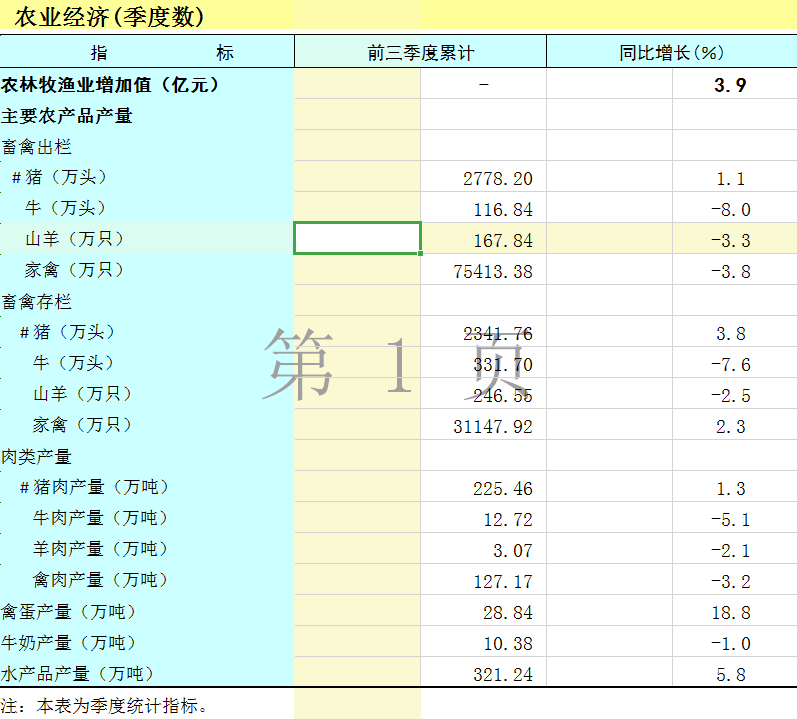This screenshot has width=797, height=719.
Task: Click the 肉类产量 section label
Action: 37,457
